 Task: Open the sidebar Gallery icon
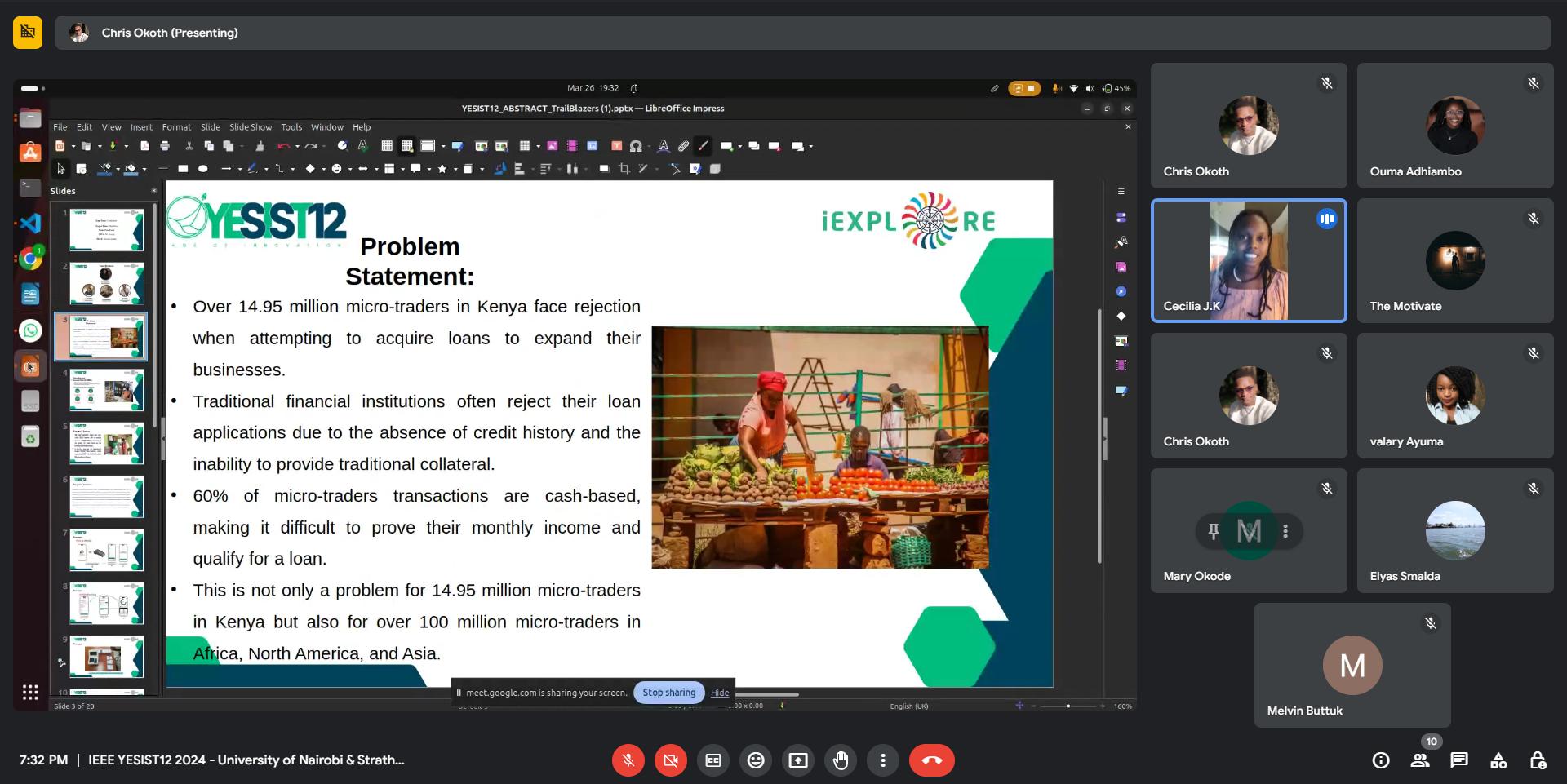click(x=1121, y=267)
